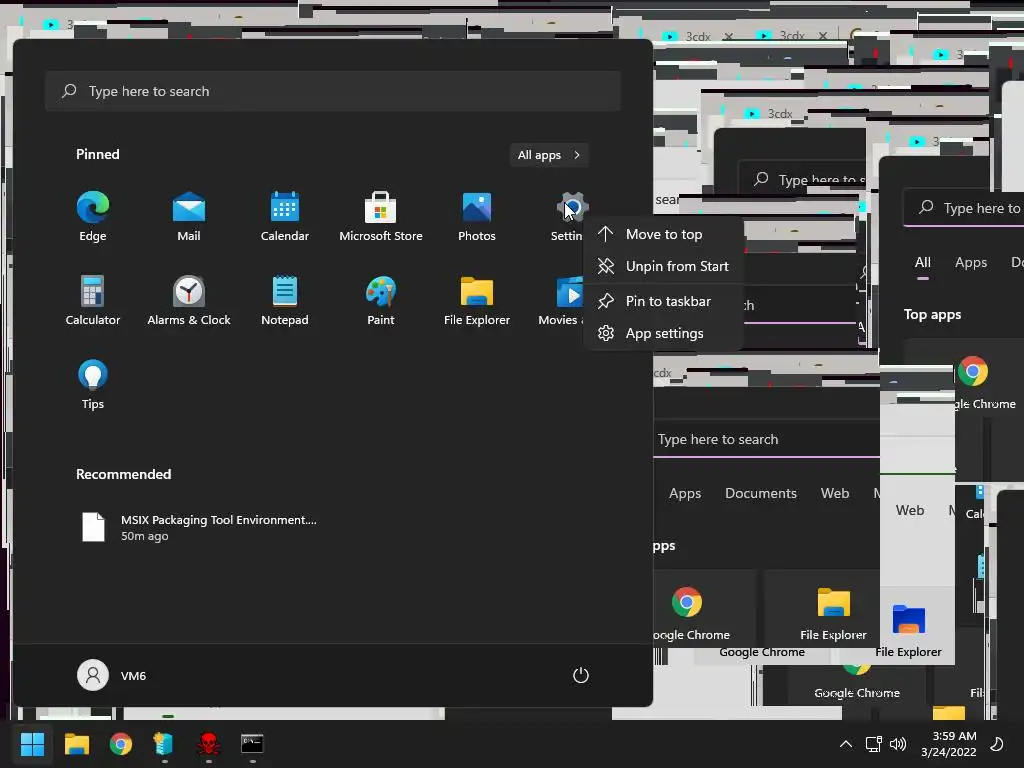Click the focus assist moon tray icon
This screenshot has width=1024, height=768.
997,744
